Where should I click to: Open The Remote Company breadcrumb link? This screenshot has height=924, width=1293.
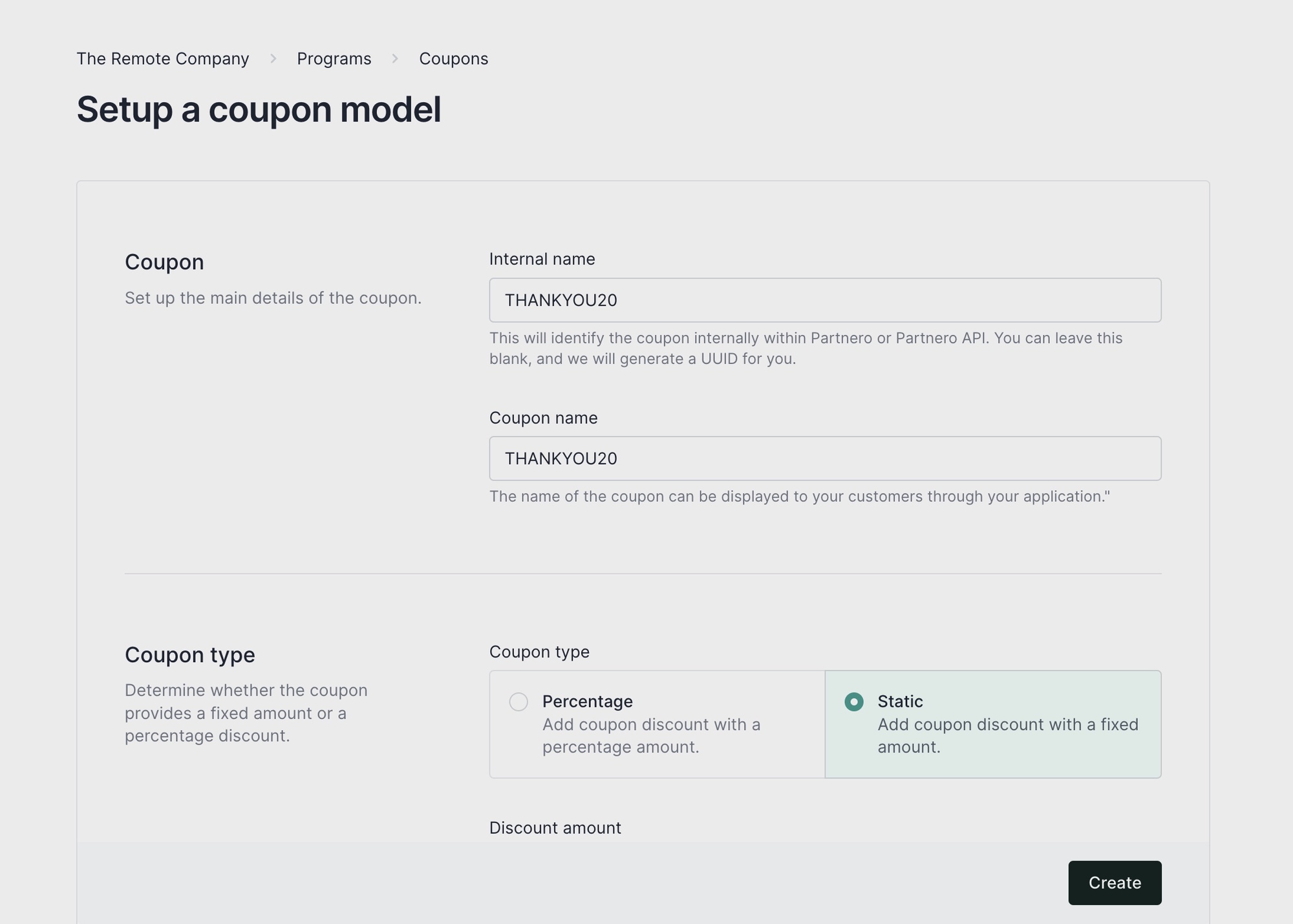pyautogui.click(x=162, y=59)
